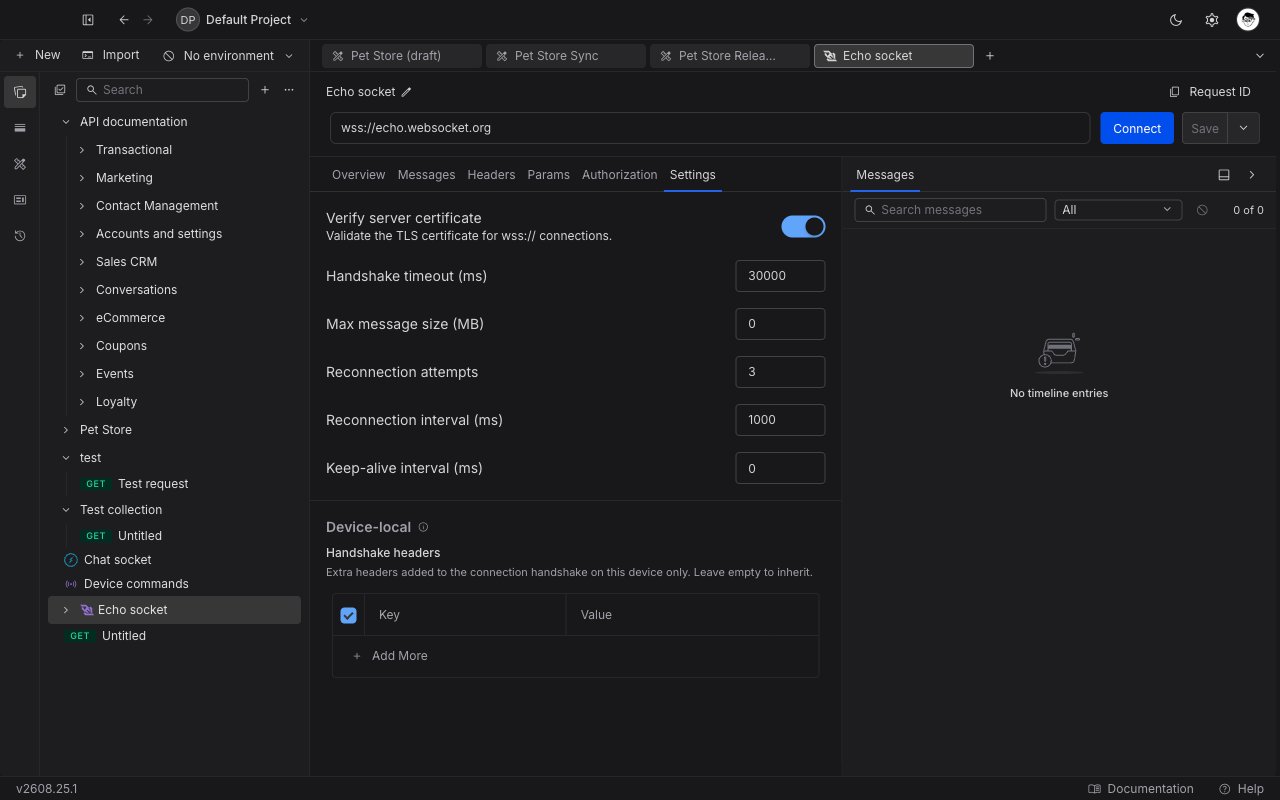Expand the Transactional folder
The width and height of the screenshot is (1280, 800).
tap(82, 150)
